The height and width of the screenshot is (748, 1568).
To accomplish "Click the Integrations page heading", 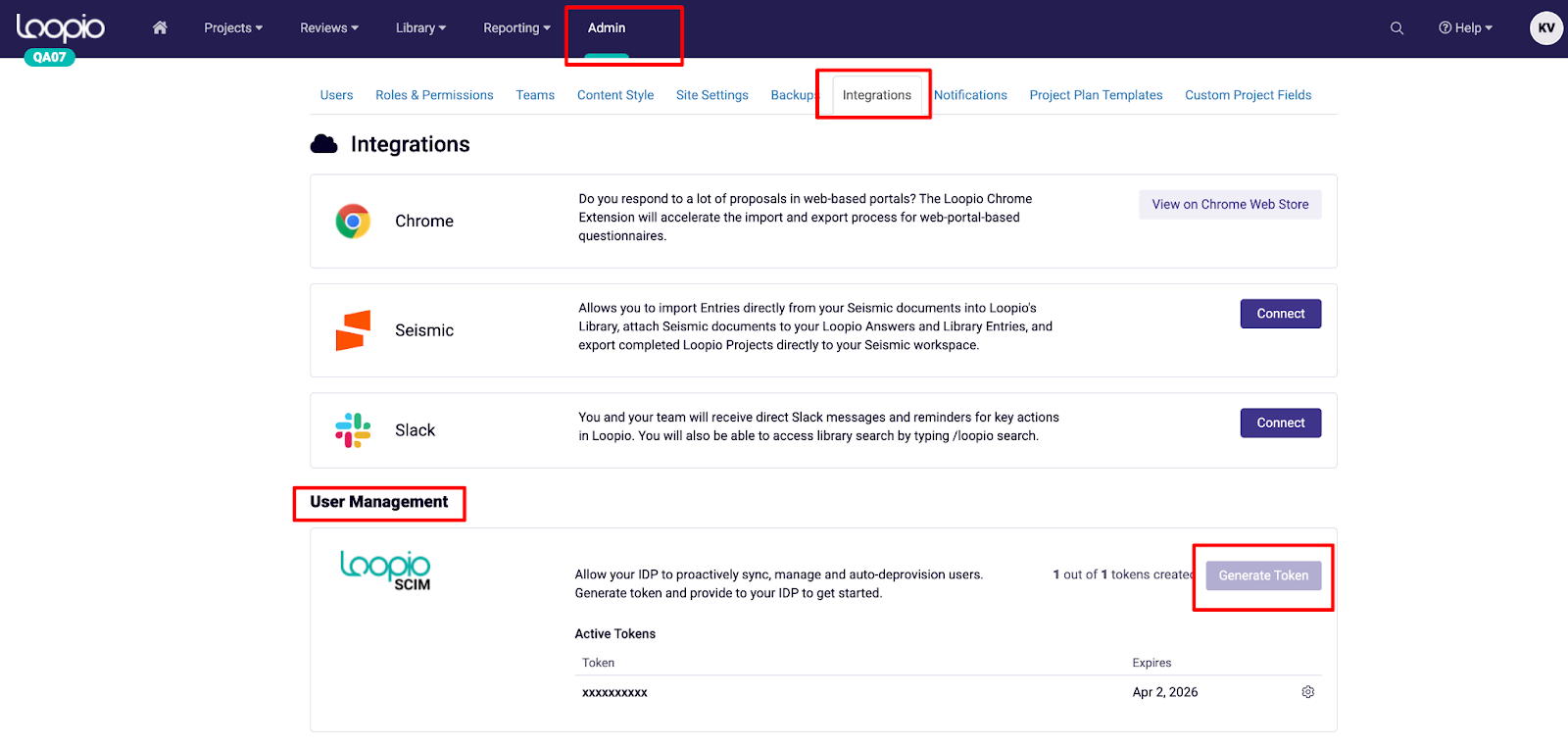I will [411, 144].
